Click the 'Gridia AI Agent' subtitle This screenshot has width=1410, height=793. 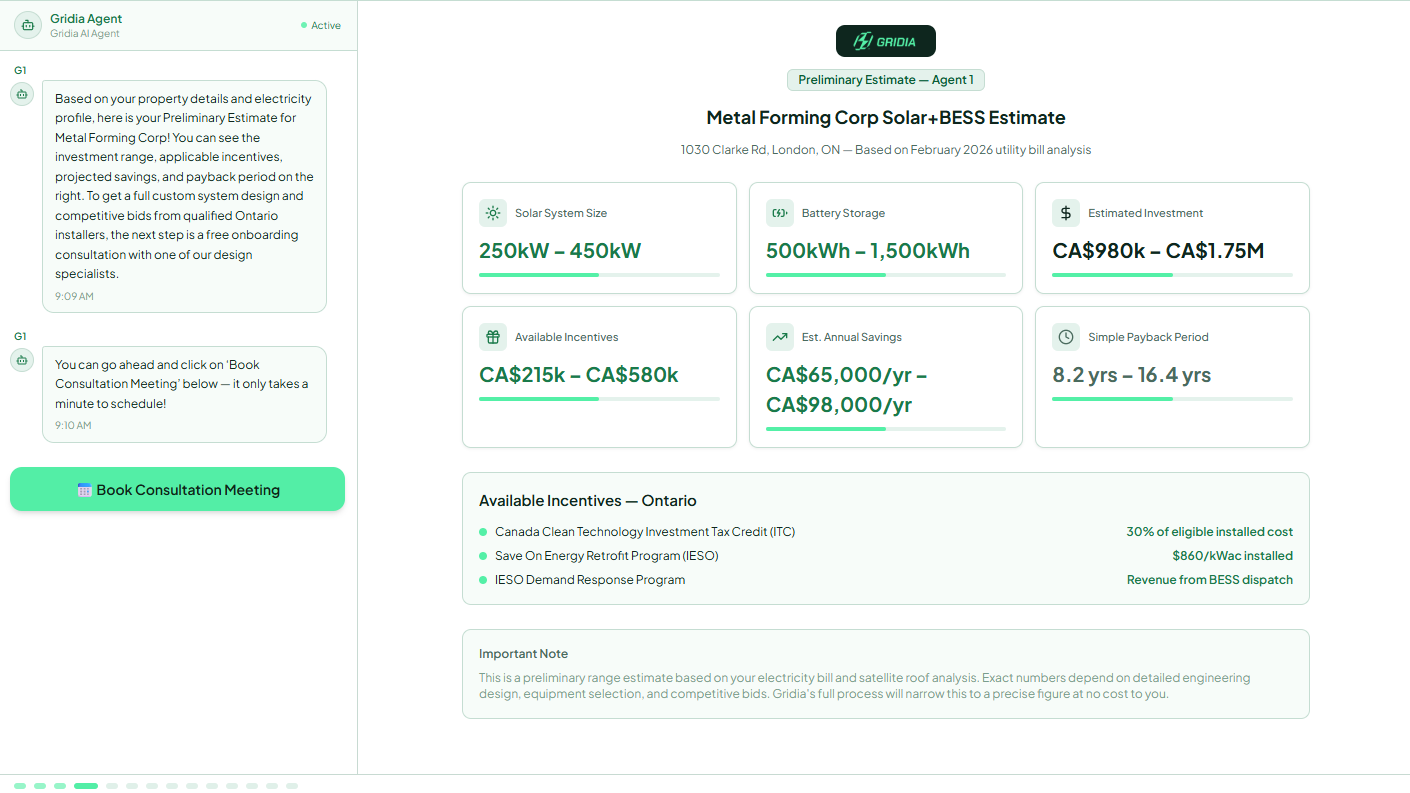pyautogui.click(x=85, y=34)
